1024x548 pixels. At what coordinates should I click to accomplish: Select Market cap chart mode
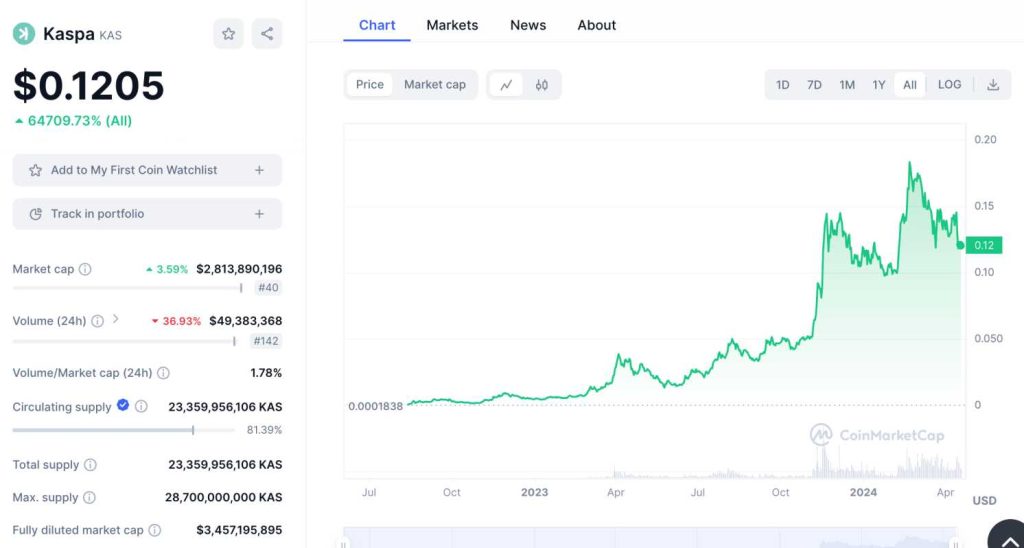click(x=435, y=85)
